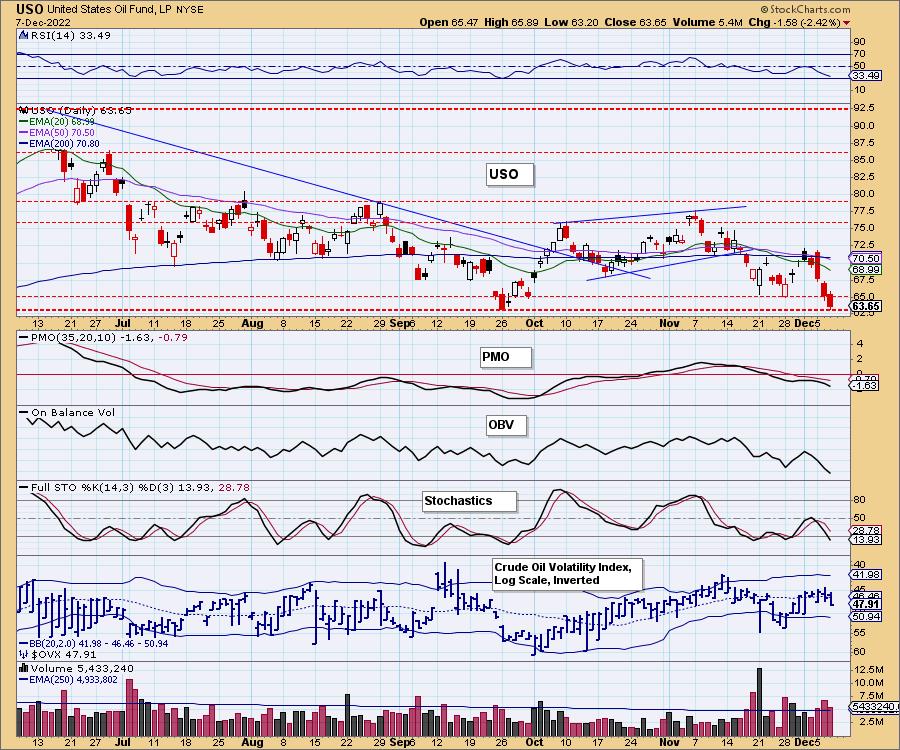
Task: Click the Volume 5,433,240 legend
Action: 77,669
